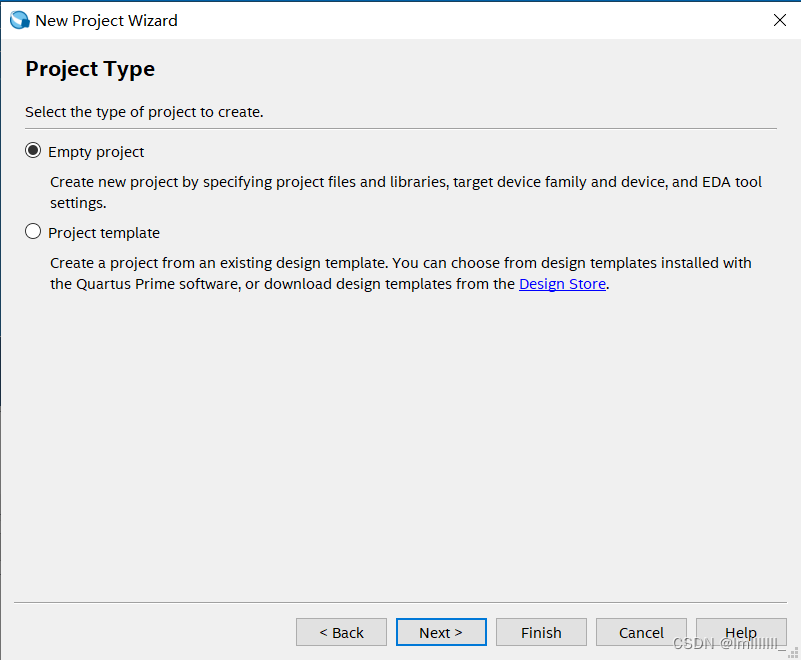Click the Project template description text
This screenshot has width=801, height=660.
[400, 273]
